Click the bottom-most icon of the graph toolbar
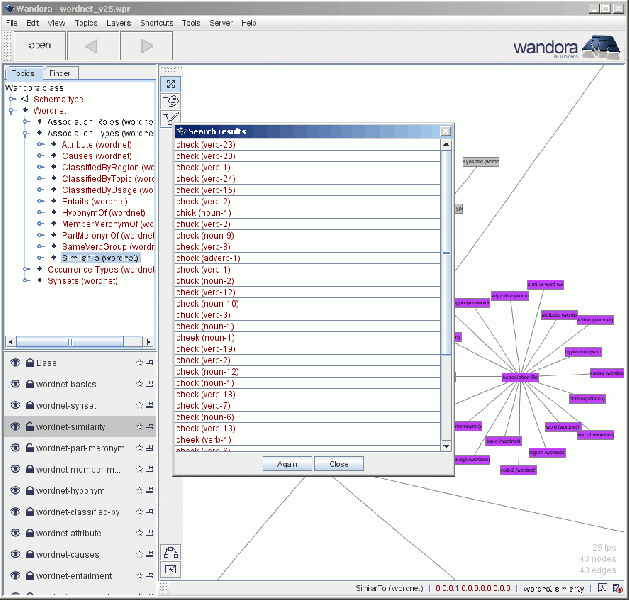629x600 pixels. (171, 569)
